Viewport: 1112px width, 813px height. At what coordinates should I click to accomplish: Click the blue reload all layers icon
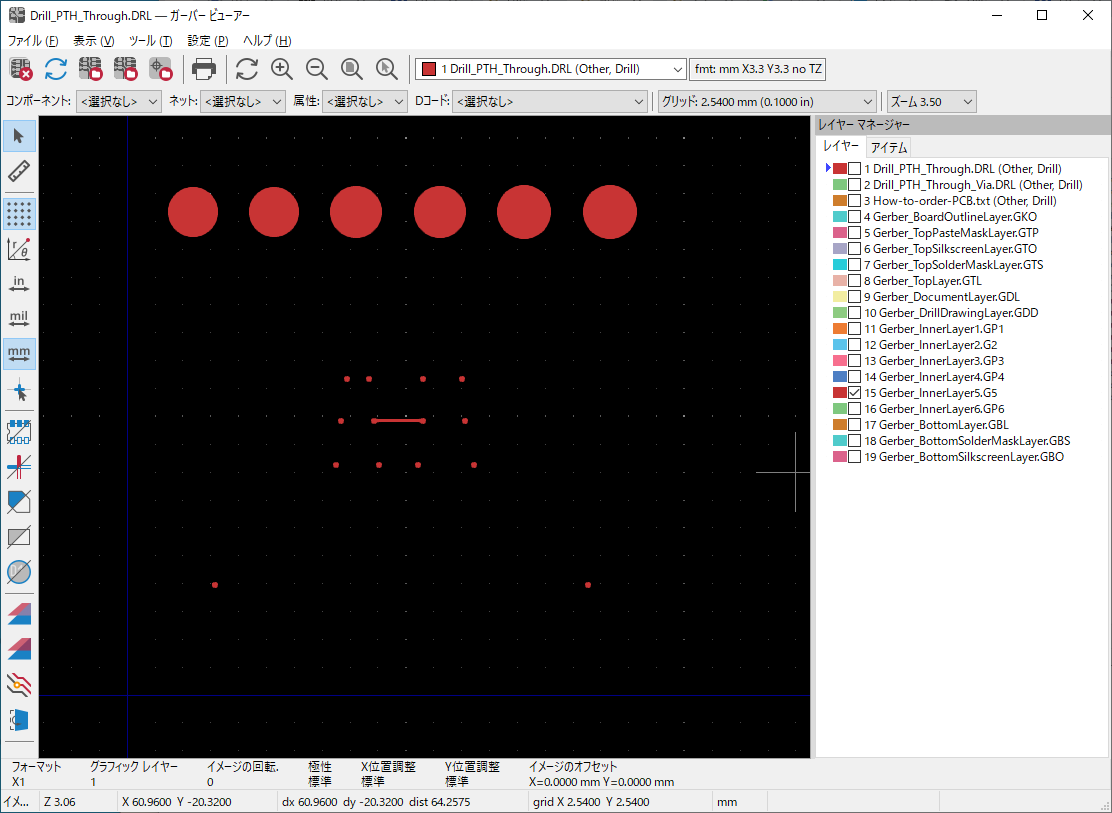click(x=56, y=69)
